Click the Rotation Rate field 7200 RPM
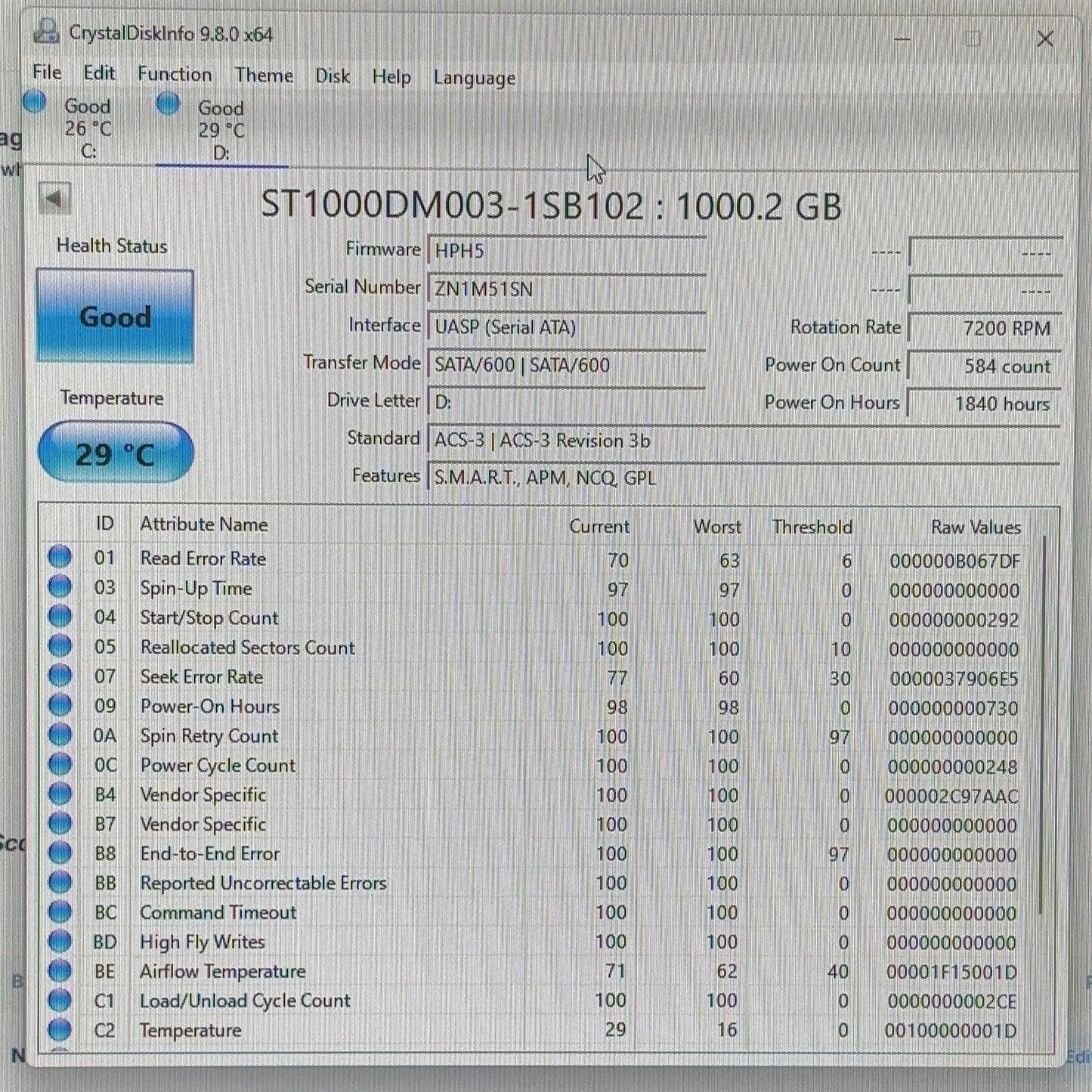Image resolution: width=1092 pixels, height=1092 pixels. 985,328
